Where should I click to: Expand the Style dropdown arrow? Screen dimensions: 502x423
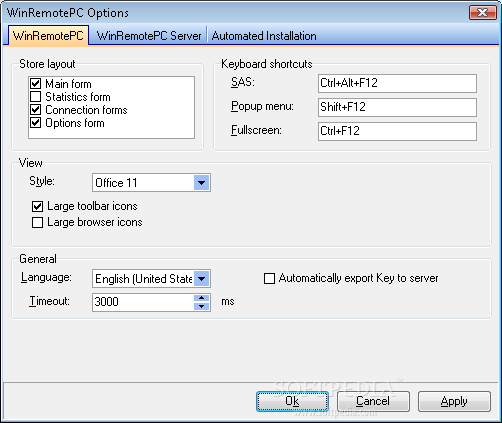click(x=201, y=183)
